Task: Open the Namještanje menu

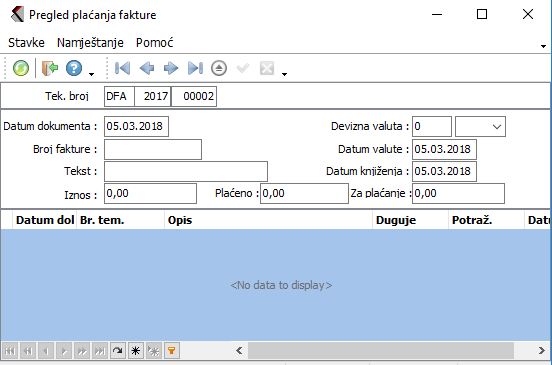Action: pyautogui.click(x=90, y=43)
